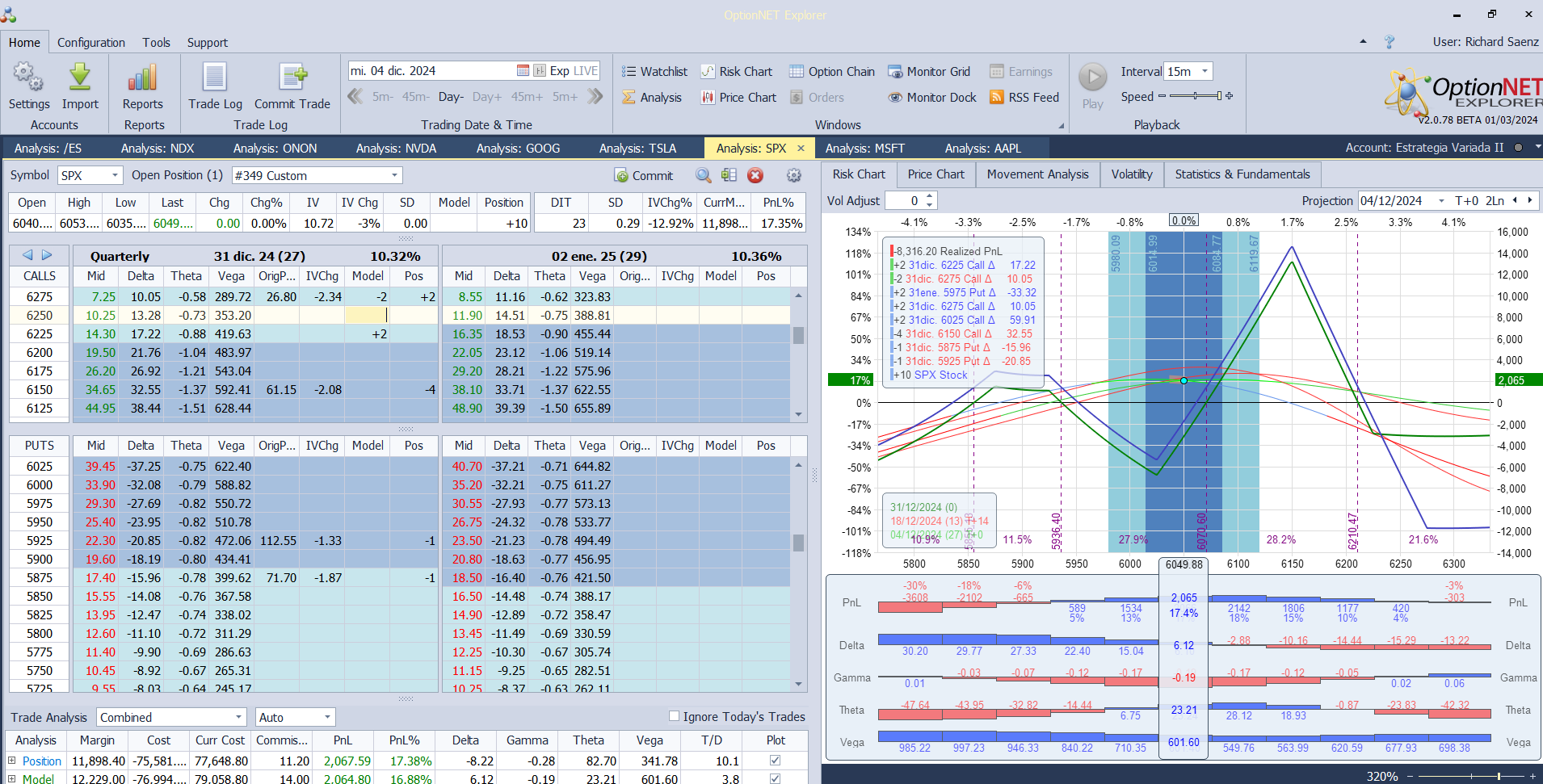Open the Statistics & Fundamentals tab
This screenshot has width=1543, height=784.
[1242, 174]
